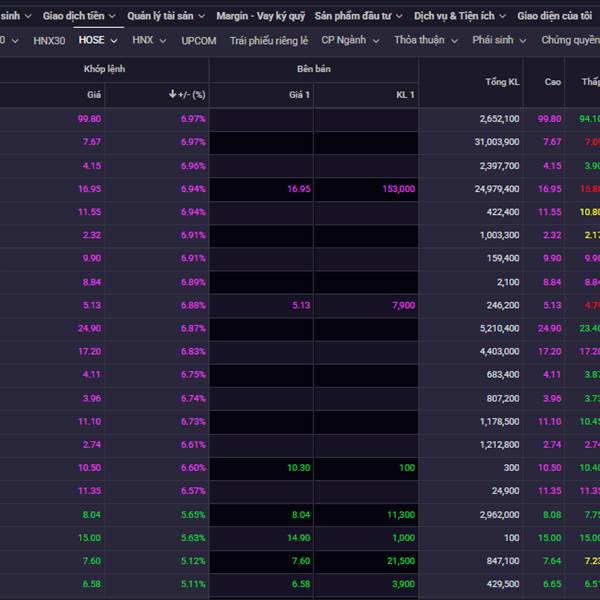
Task: Open the Giao diện của tôi menu
Action: click(555, 16)
